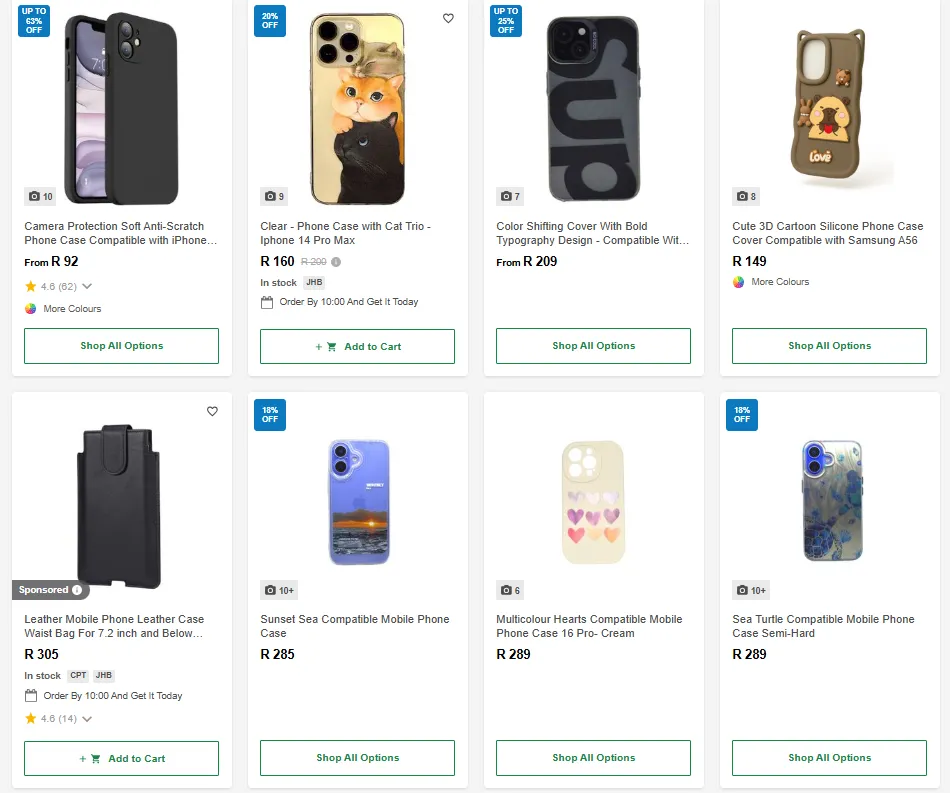Open Color Shifting Cover product title link
The image size is (950, 793).
593,233
